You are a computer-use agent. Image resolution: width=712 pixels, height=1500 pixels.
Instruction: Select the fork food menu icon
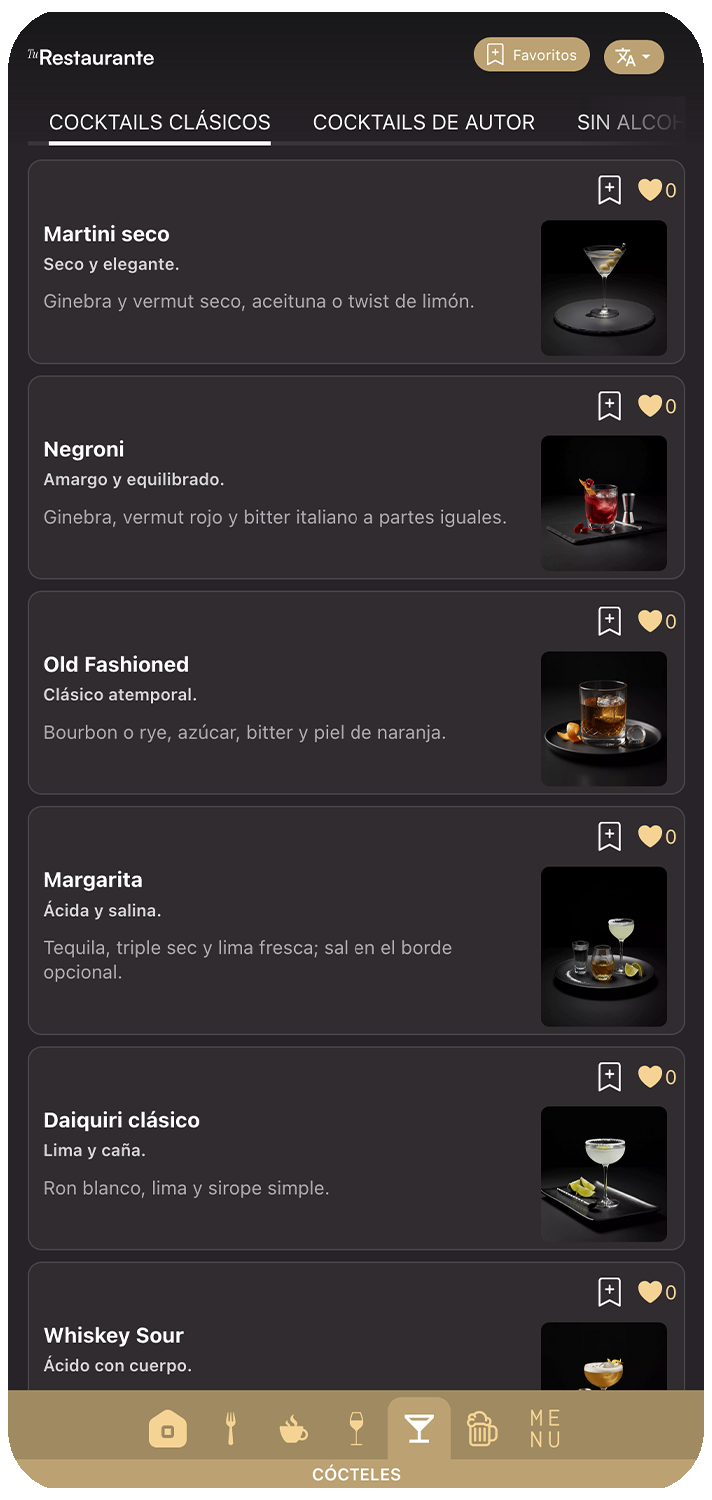(230, 1429)
